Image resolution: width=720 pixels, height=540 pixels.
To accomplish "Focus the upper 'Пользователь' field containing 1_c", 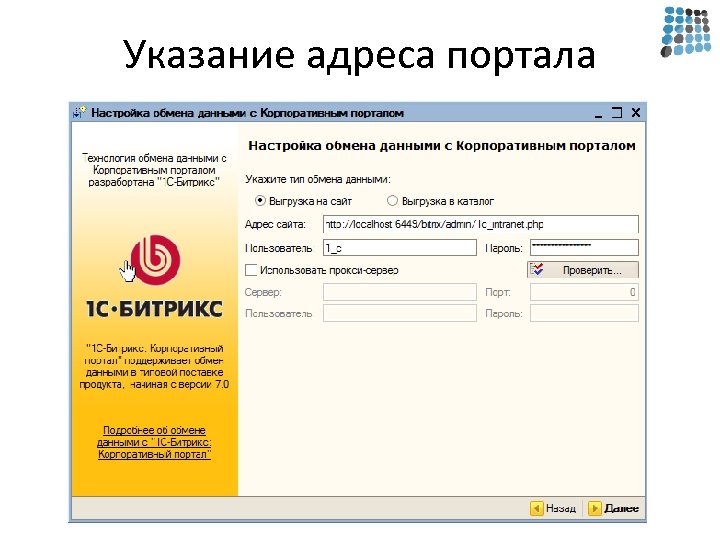I will [399, 248].
